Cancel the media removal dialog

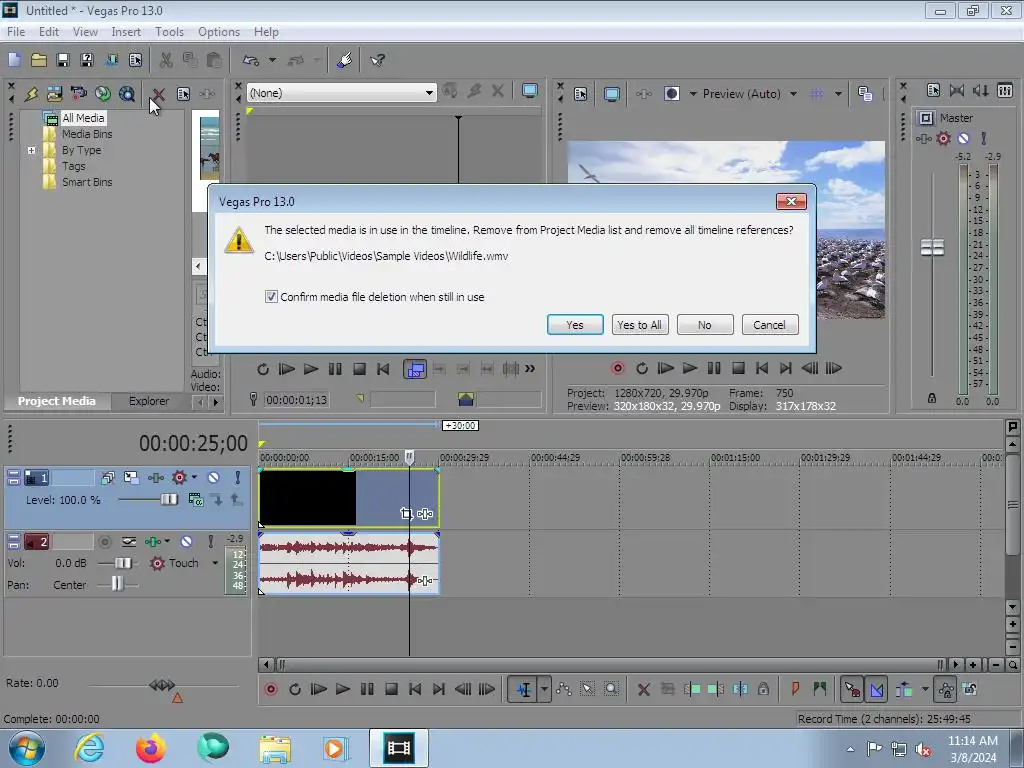click(769, 325)
